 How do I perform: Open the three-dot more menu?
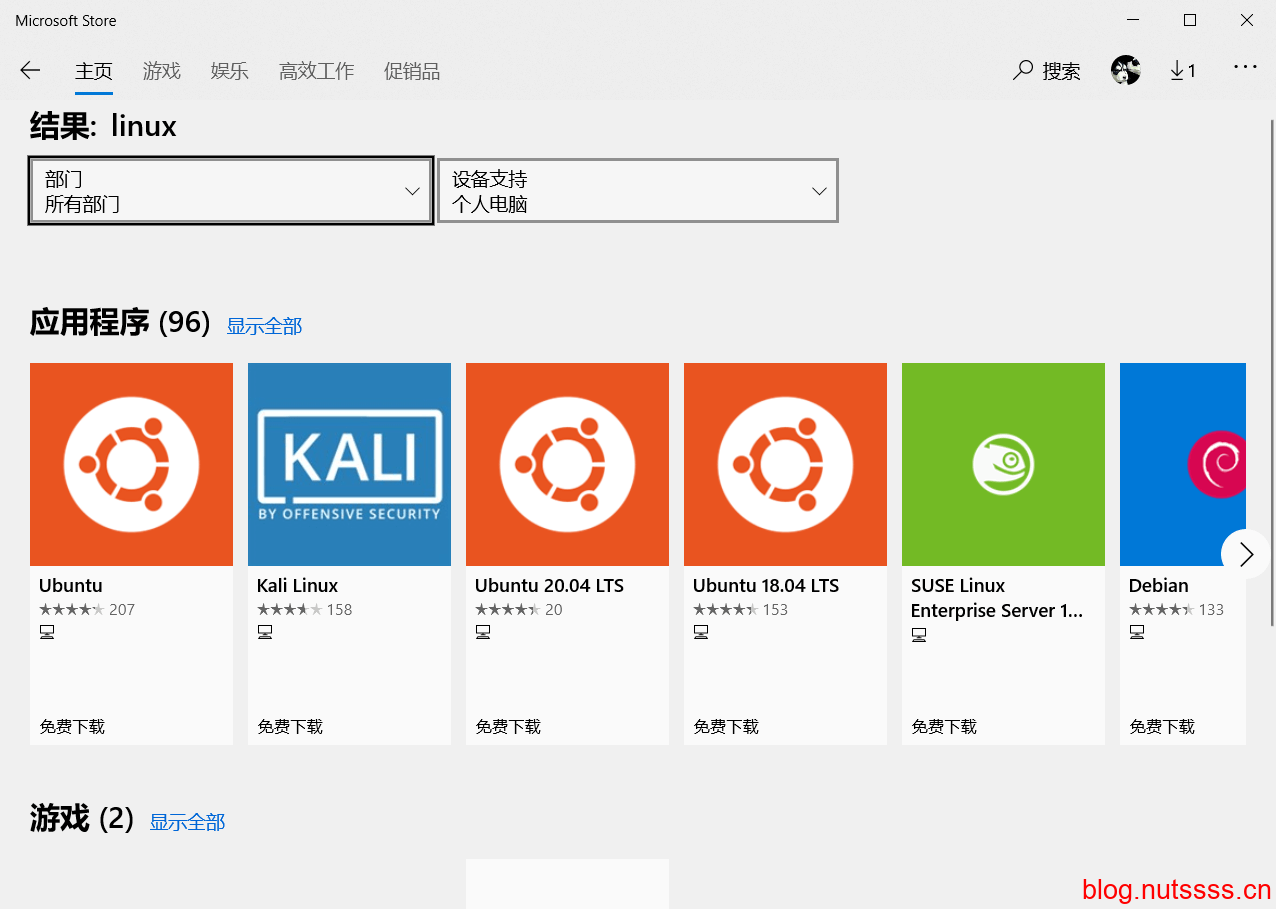1245,67
